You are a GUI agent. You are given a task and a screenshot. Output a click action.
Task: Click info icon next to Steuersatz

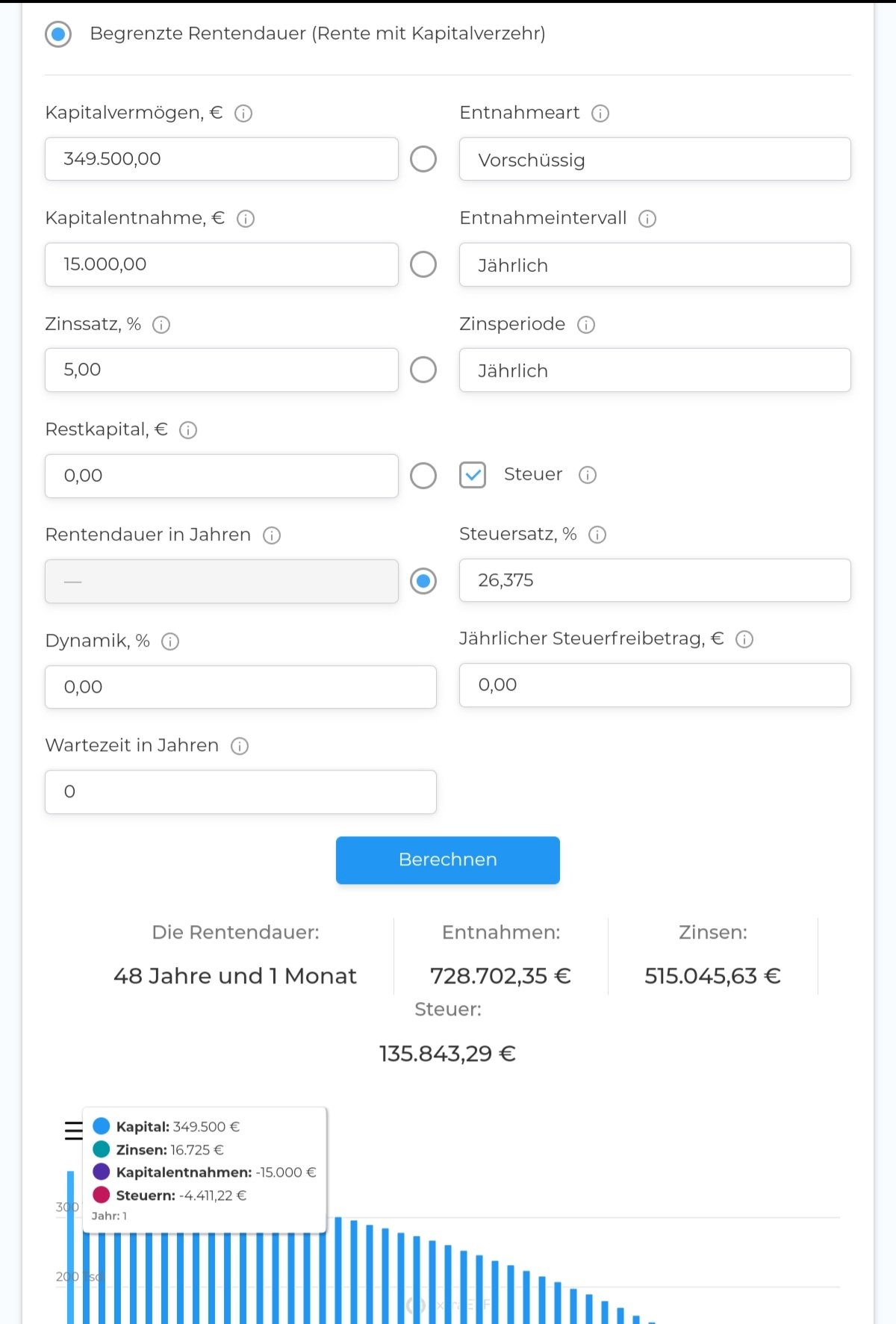[x=597, y=535]
